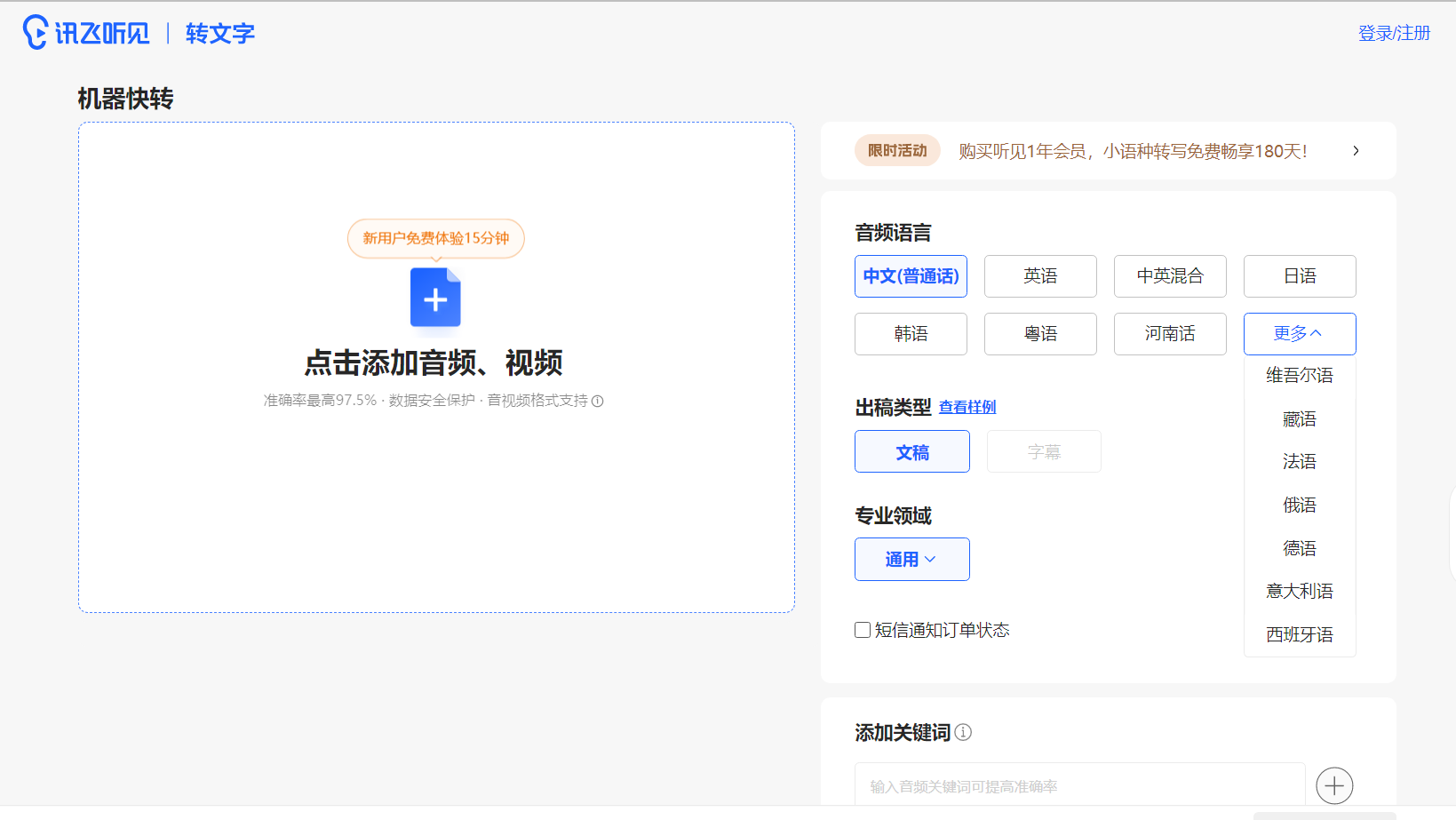Select 字幕 output type
The width and height of the screenshot is (1456, 820).
pyautogui.click(x=1044, y=451)
